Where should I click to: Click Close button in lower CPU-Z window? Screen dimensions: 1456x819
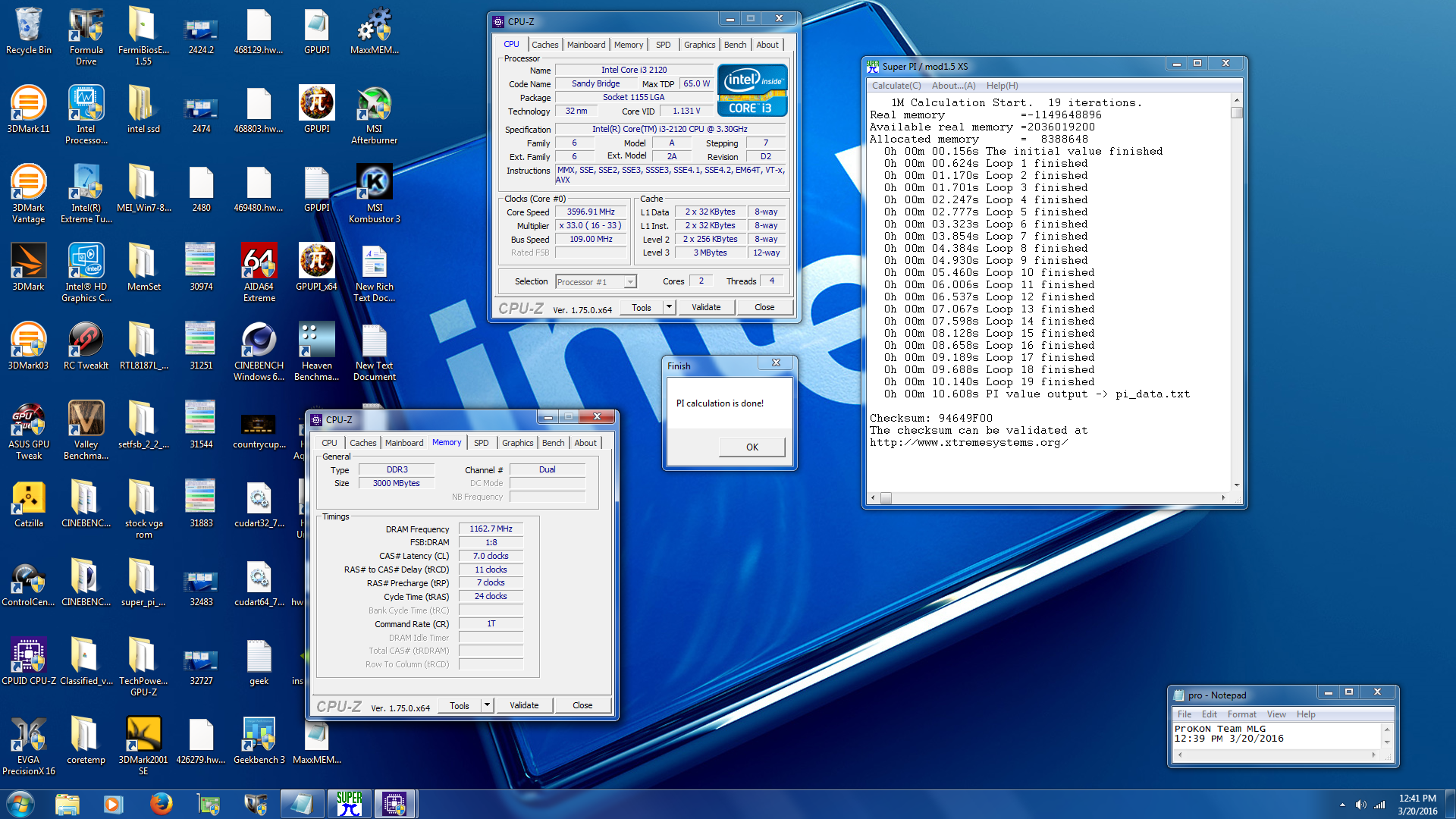click(x=582, y=705)
